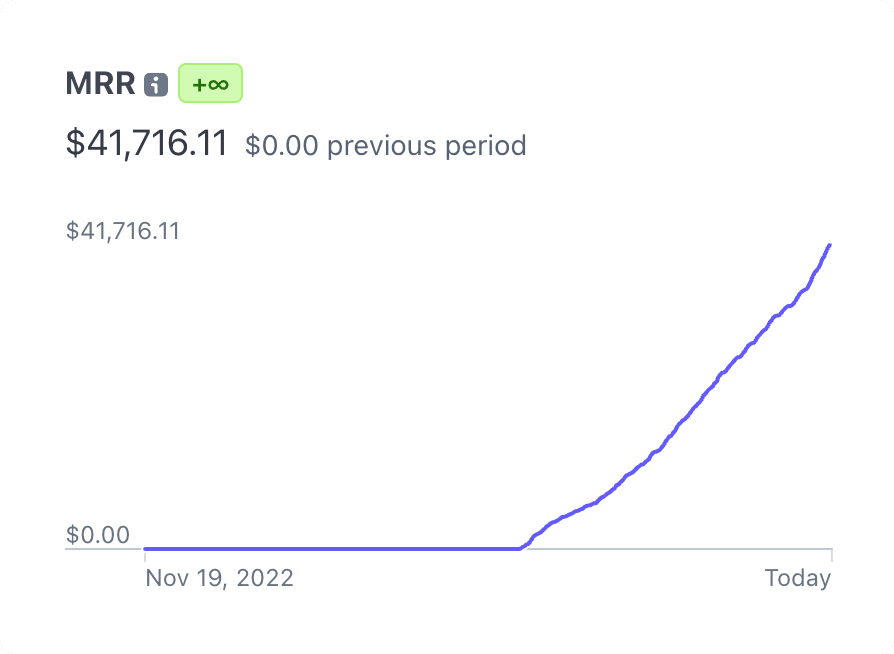The image size is (894, 654).
Task: Click the left start of the purple line
Action: (x=147, y=548)
